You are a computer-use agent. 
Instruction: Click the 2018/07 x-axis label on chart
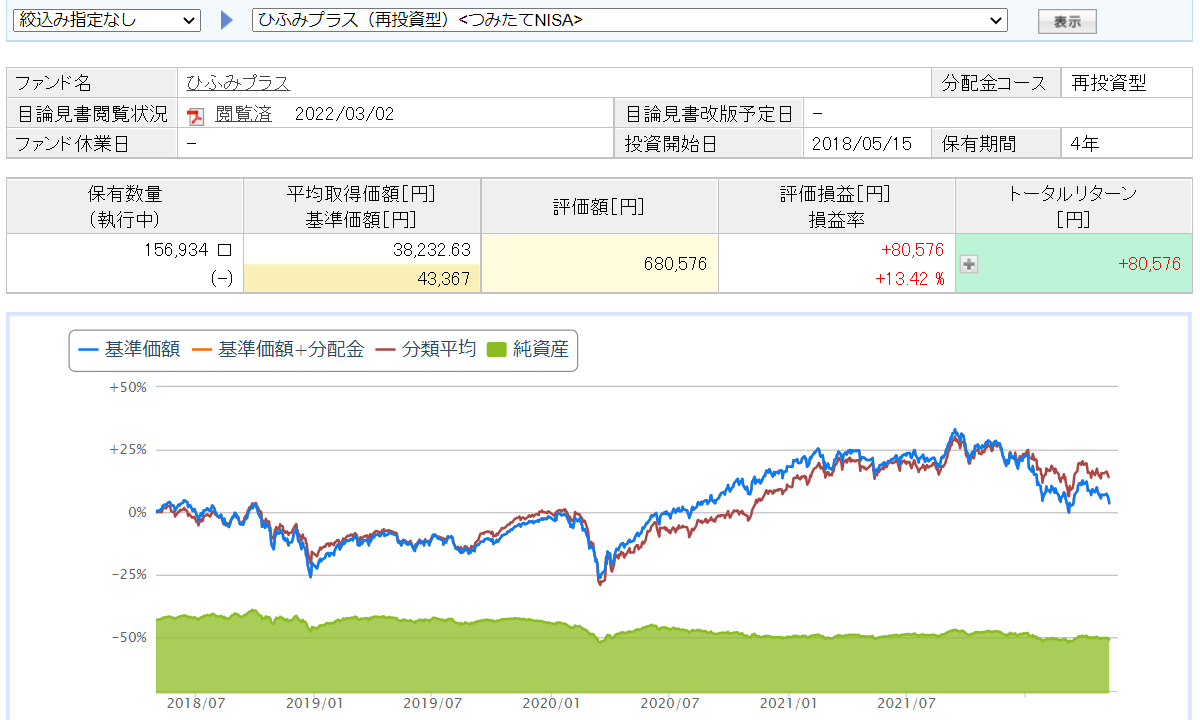click(x=197, y=704)
